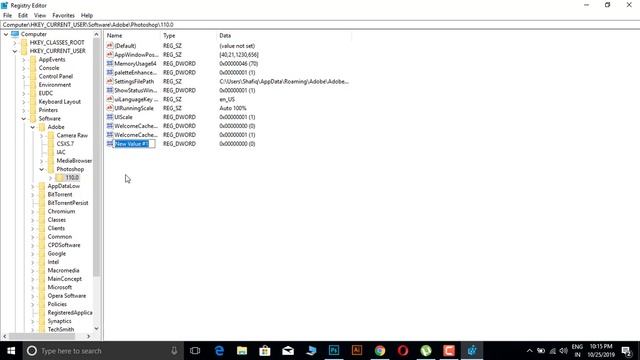640x360 pixels.
Task: Expand the HKEY_CLASSES_ROOT hive
Action: 15,42
